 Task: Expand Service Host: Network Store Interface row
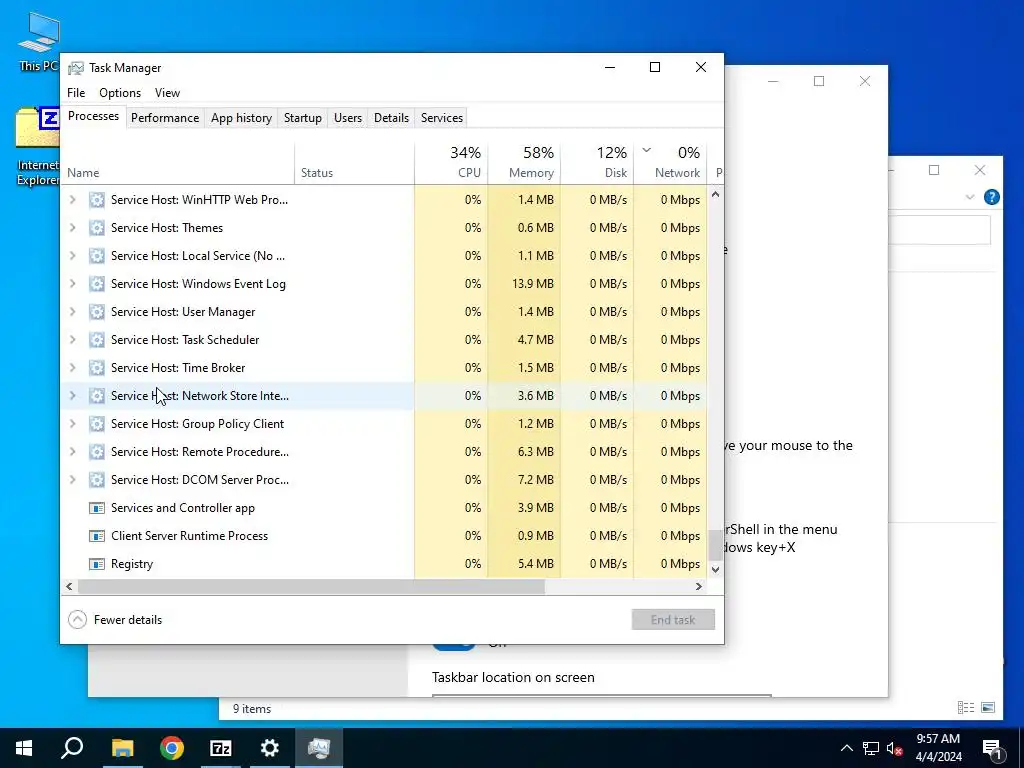click(x=72, y=396)
